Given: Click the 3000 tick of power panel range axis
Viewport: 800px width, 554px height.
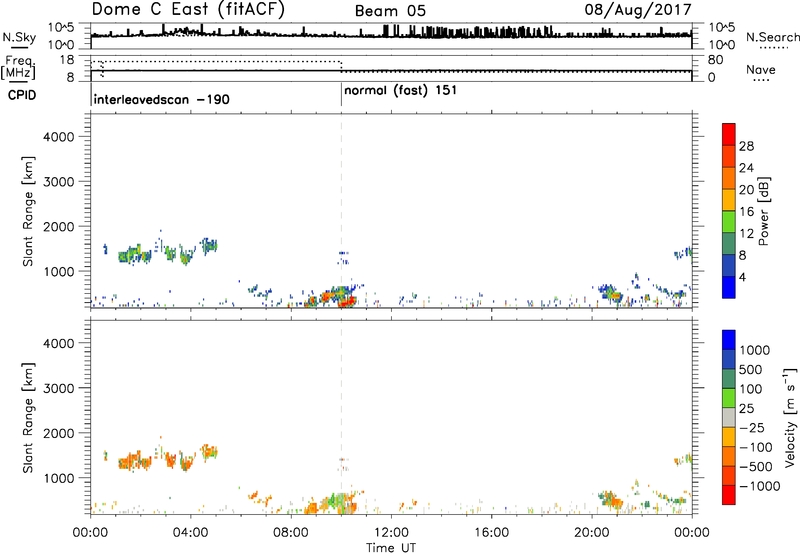Looking at the screenshot, I should point(59,182).
